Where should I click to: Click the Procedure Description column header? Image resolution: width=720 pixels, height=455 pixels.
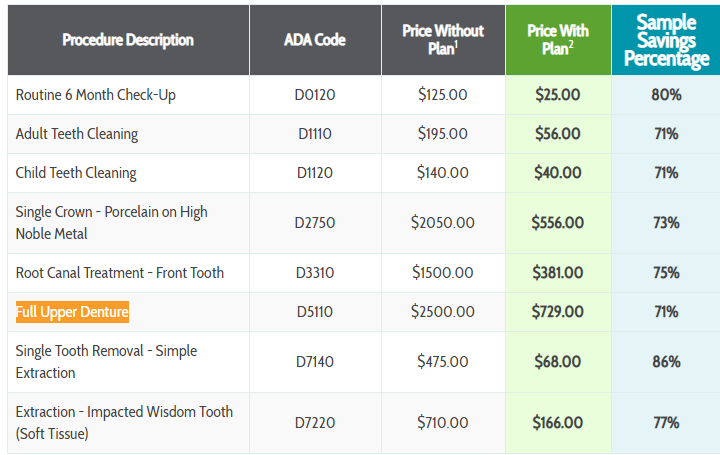(x=128, y=40)
